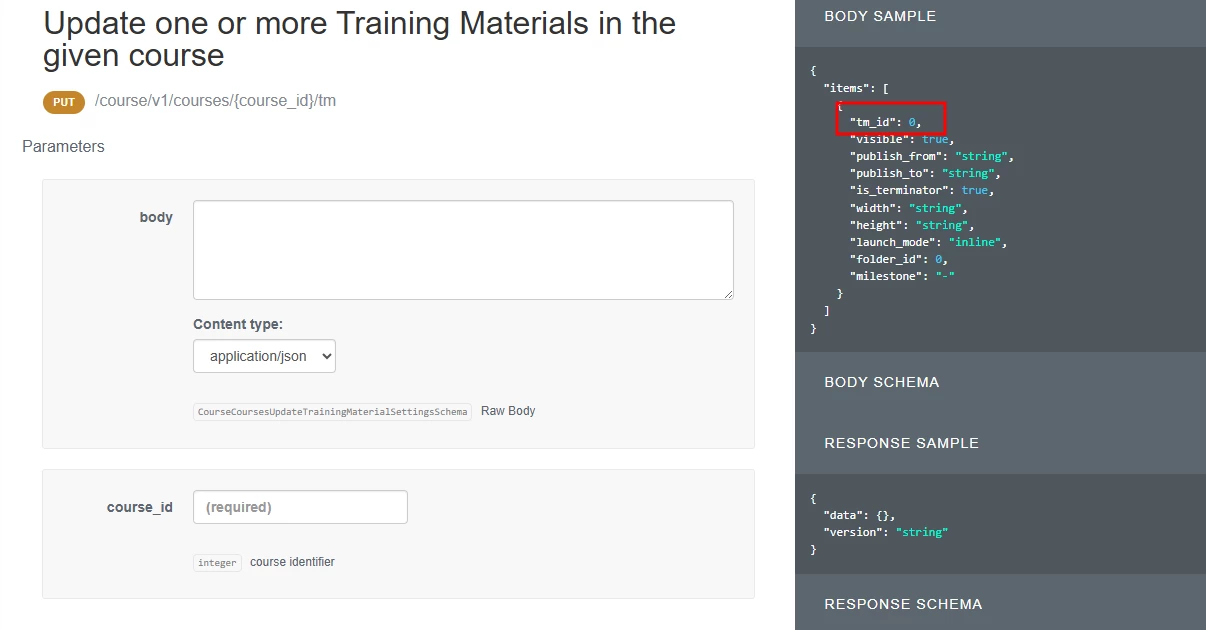The width and height of the screenshot is (1206, 630).
Task: Click the endpoint path /course/v1/courses/{course_id}/tm
Action: [215, 101]
